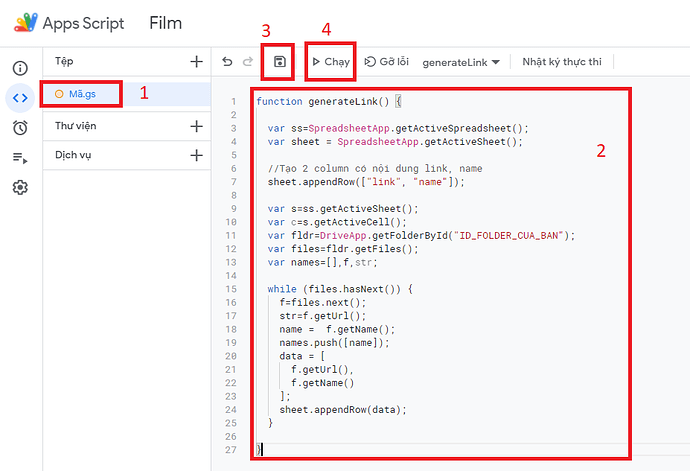Screen dimensions: 690x471
Task: Select the Editor code brackets icon
Action: click(x=20, y=97)
